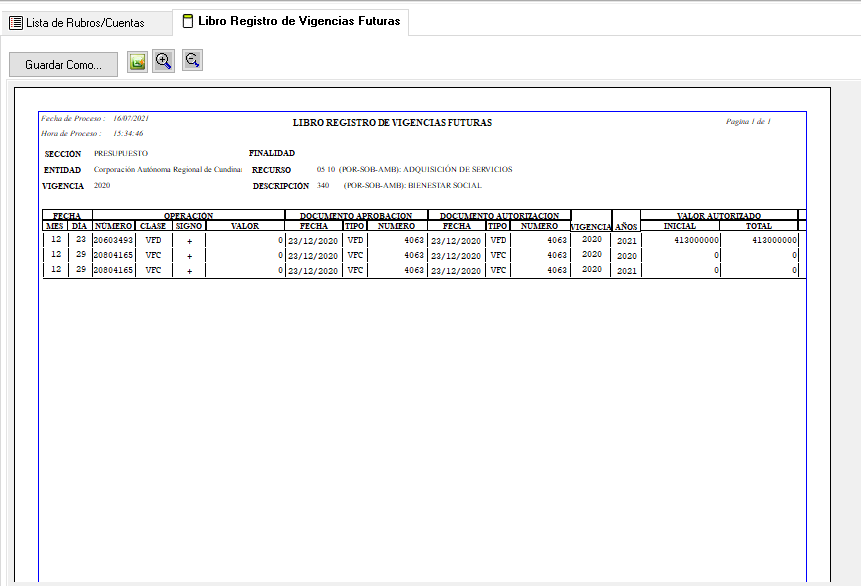Click the list icon on Lista de Rubros tab

(16, 22)
